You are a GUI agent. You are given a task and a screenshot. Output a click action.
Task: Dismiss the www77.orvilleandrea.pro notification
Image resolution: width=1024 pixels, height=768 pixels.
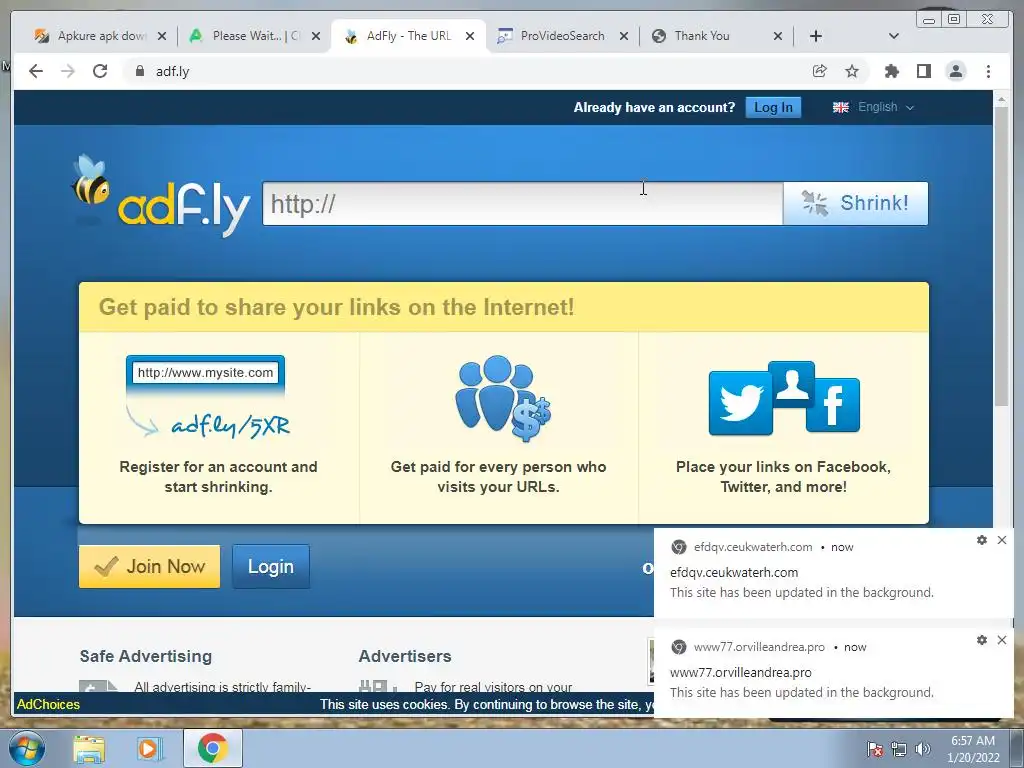pyautogui.click(x=1002, y=640)
